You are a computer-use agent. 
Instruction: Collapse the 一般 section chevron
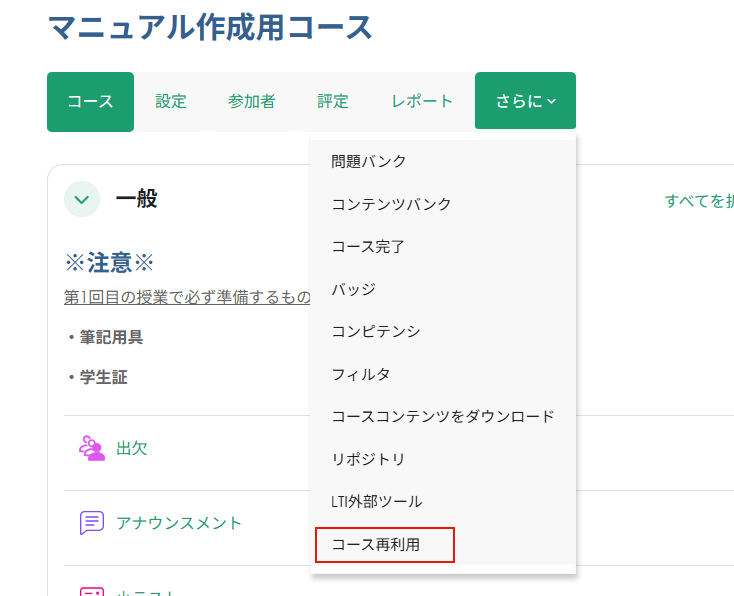point(82,199)
